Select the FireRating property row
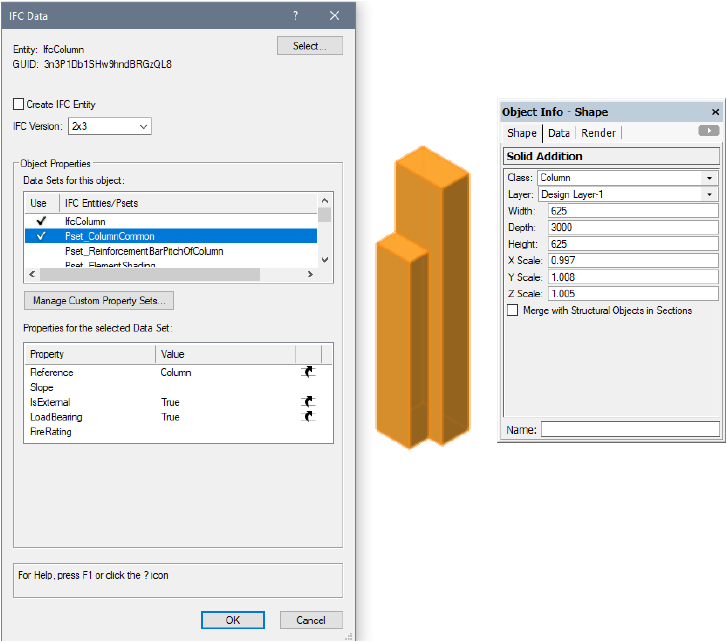 (x=178, y=432)
